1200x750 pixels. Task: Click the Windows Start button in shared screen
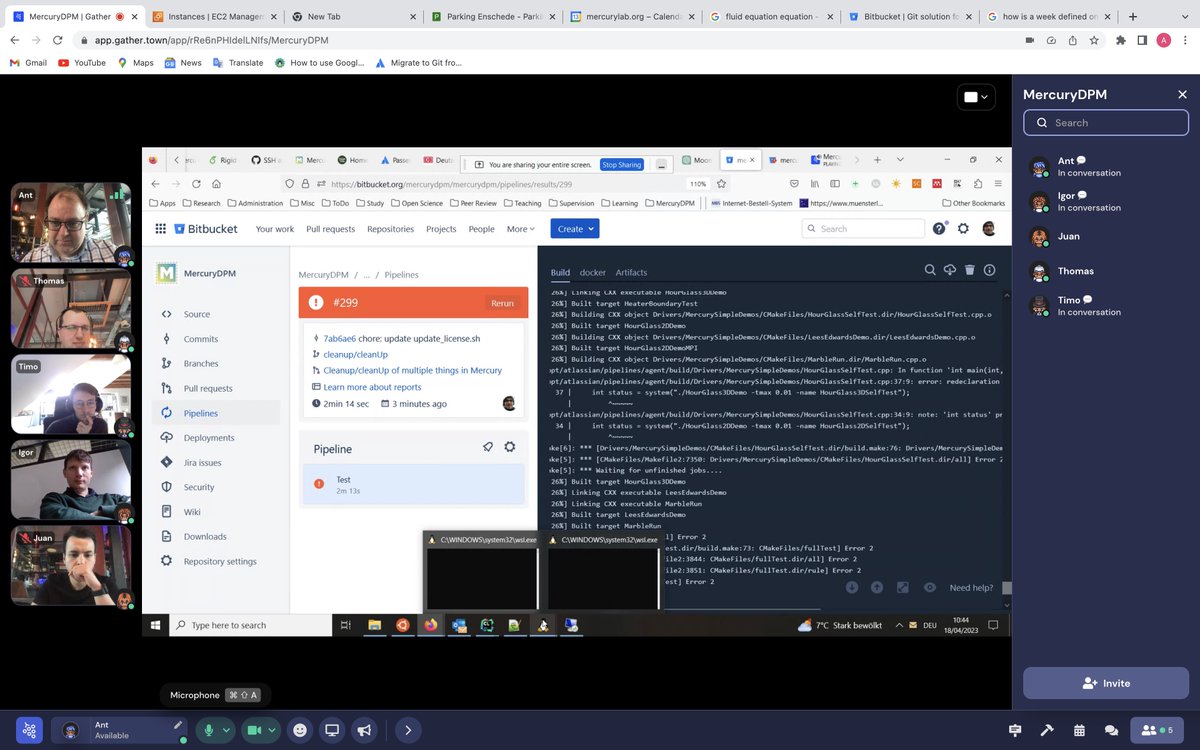156,625
